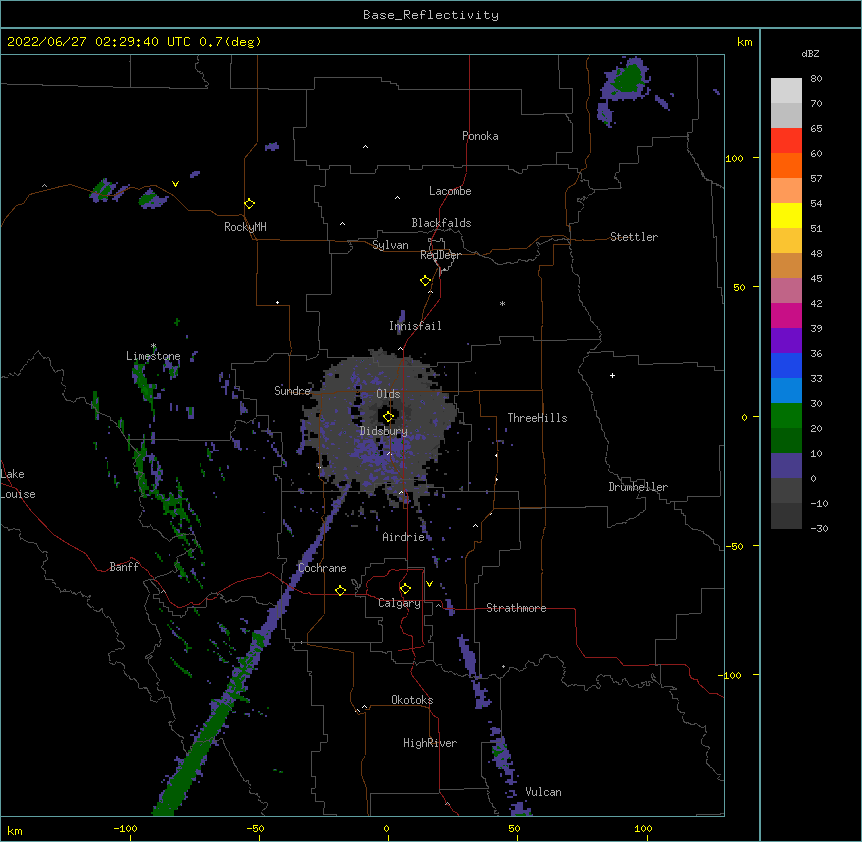Click the Lacombe city label
The image size is (862, 842).
pyautogui.click(x=450, y=191)
